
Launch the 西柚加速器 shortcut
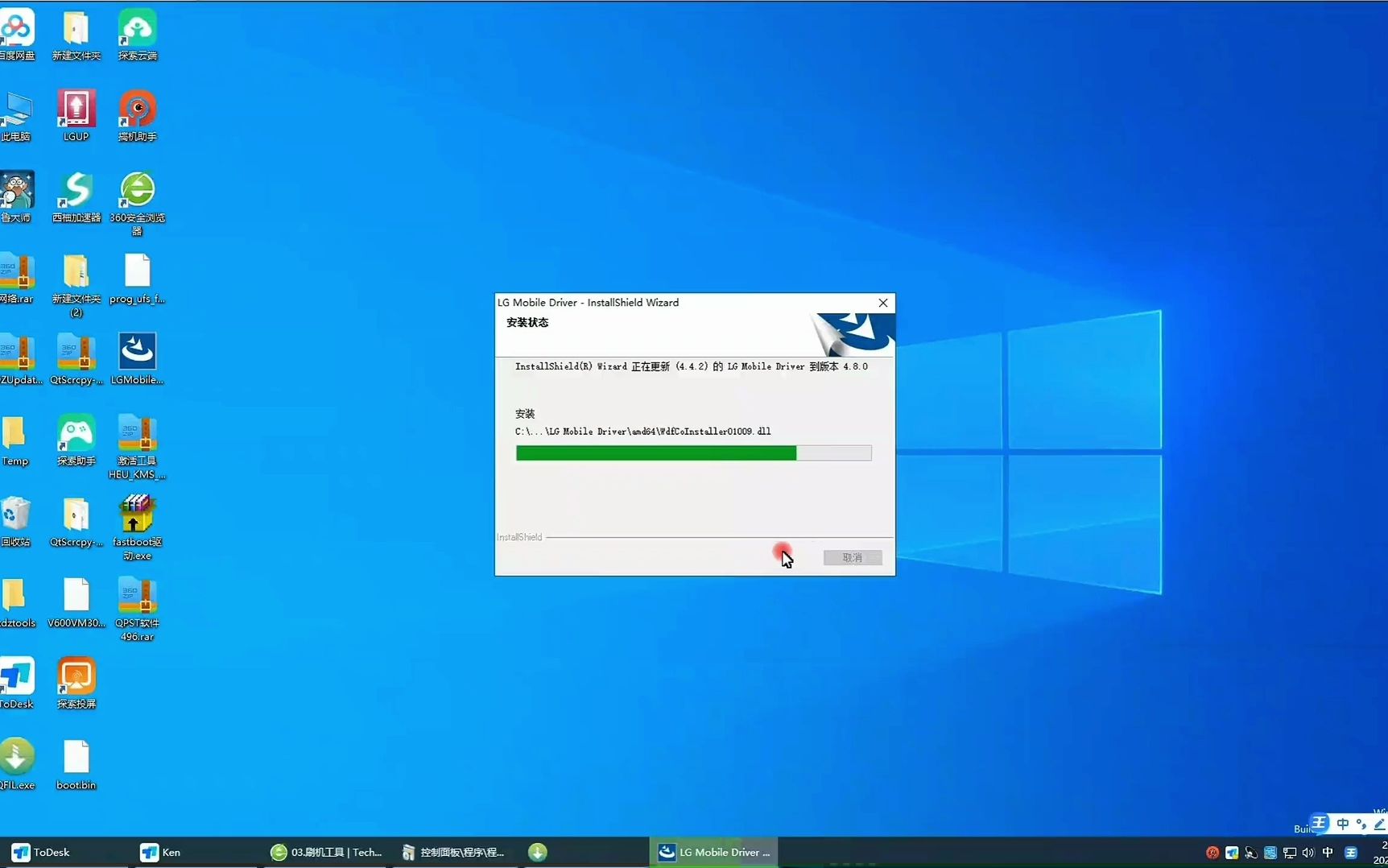(76, 196)
